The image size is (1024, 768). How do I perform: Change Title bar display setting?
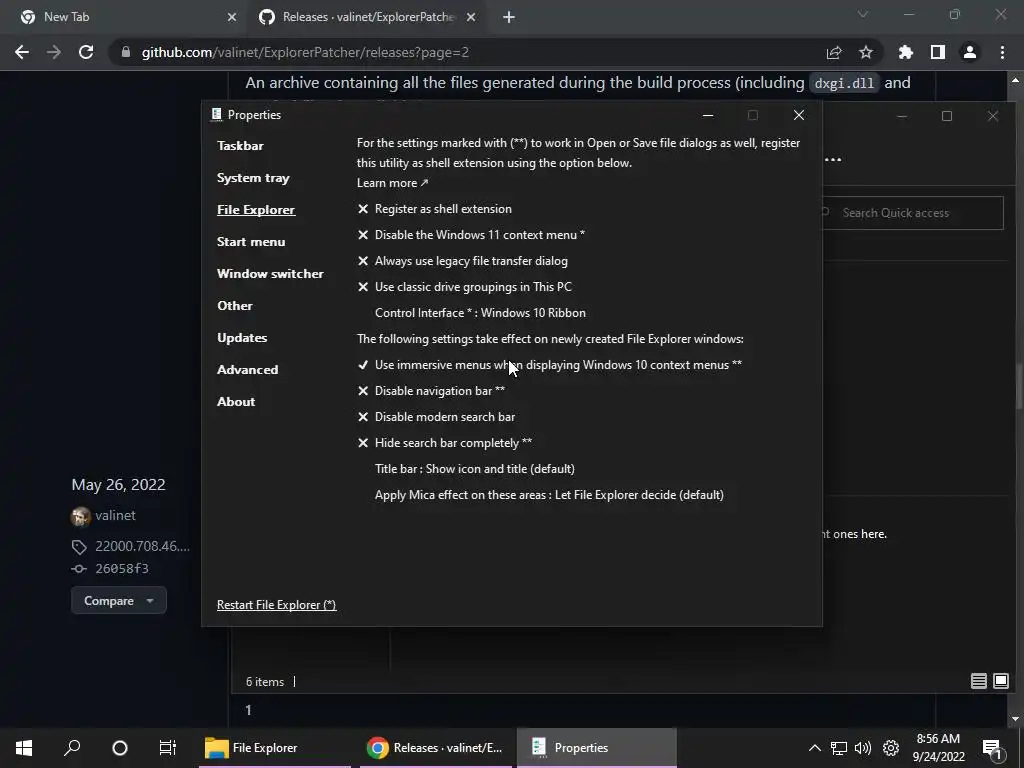(x=475, y=469)
